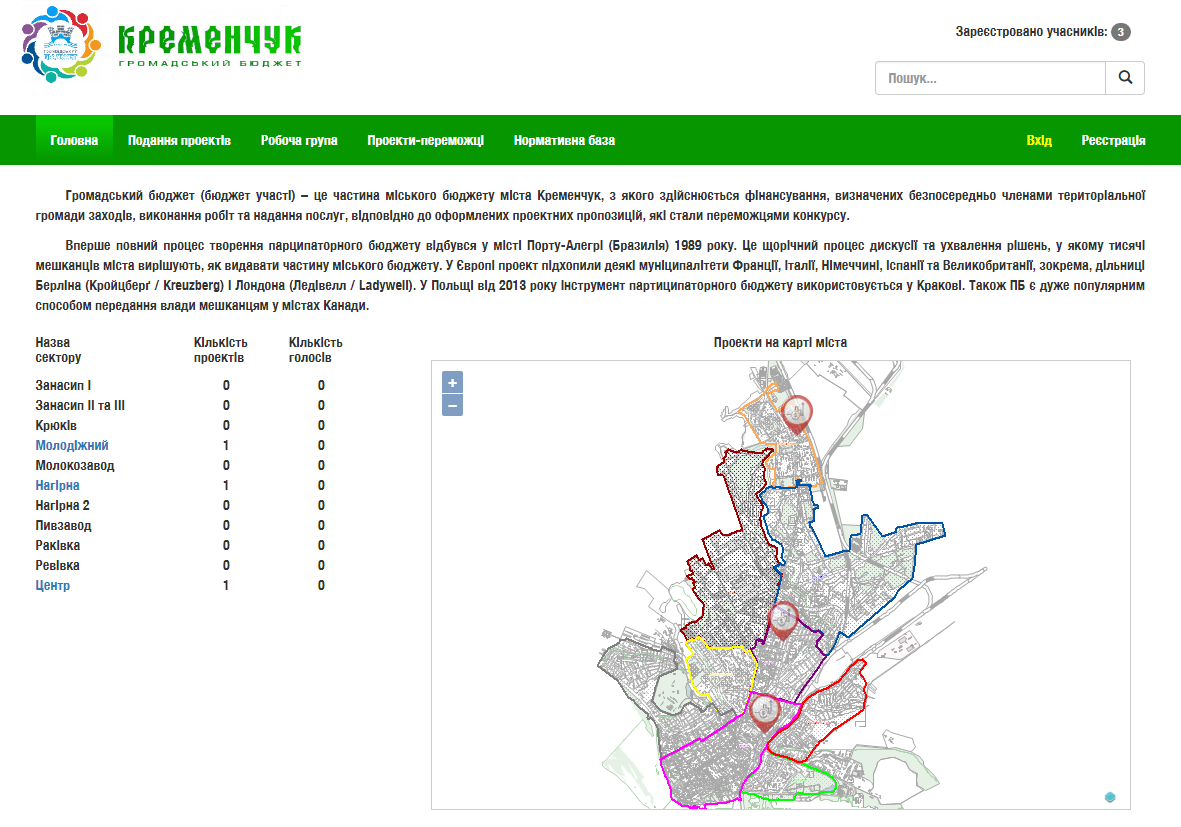The height and width of the screenshot is (827, 1181).
Task: Open the Нагірна sector link
Action: (x=57, y=485)
